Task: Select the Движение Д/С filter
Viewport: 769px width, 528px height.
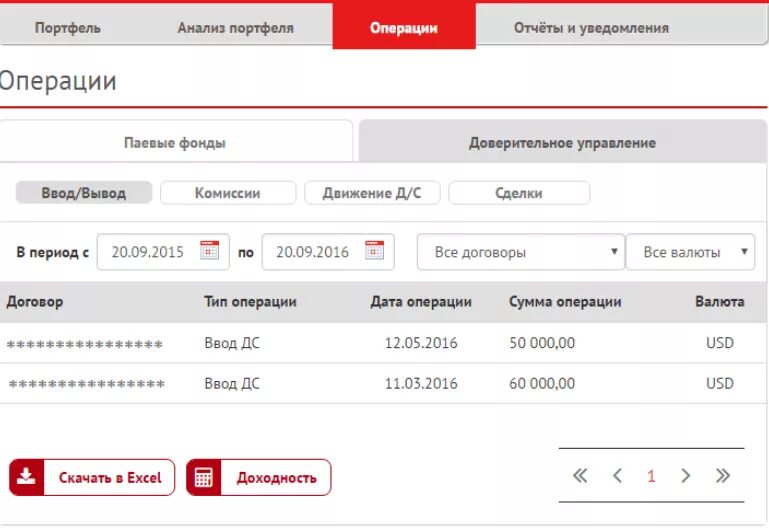Action: 372,193
